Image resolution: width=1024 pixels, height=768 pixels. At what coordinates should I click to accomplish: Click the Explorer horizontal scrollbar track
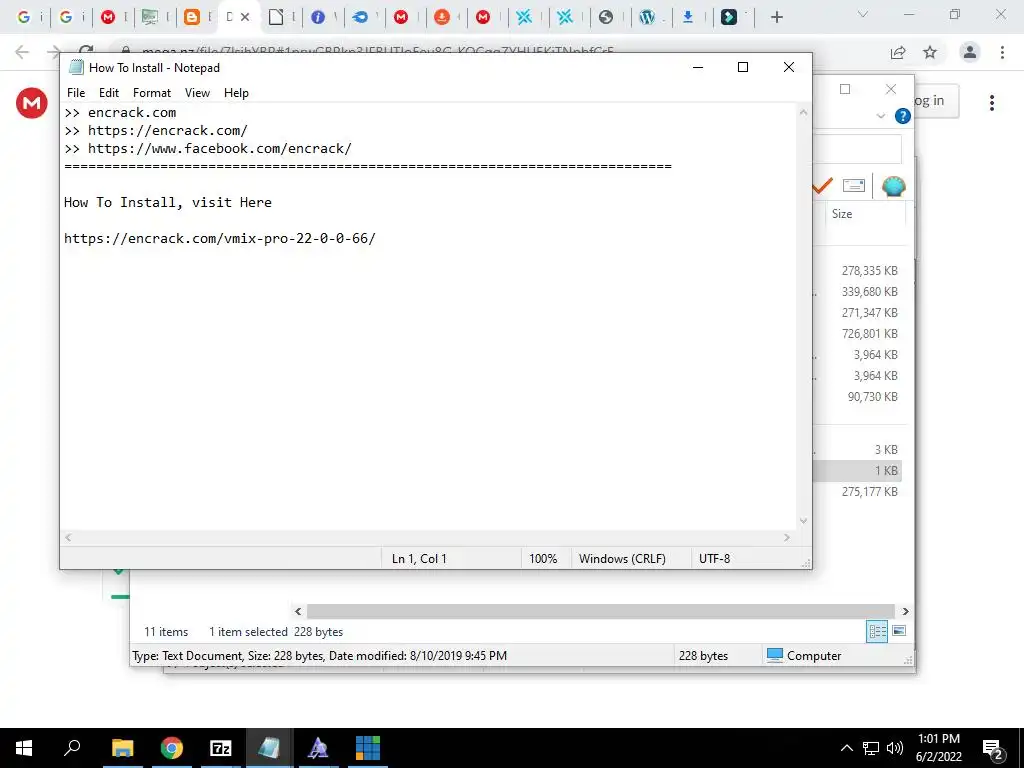600,611
